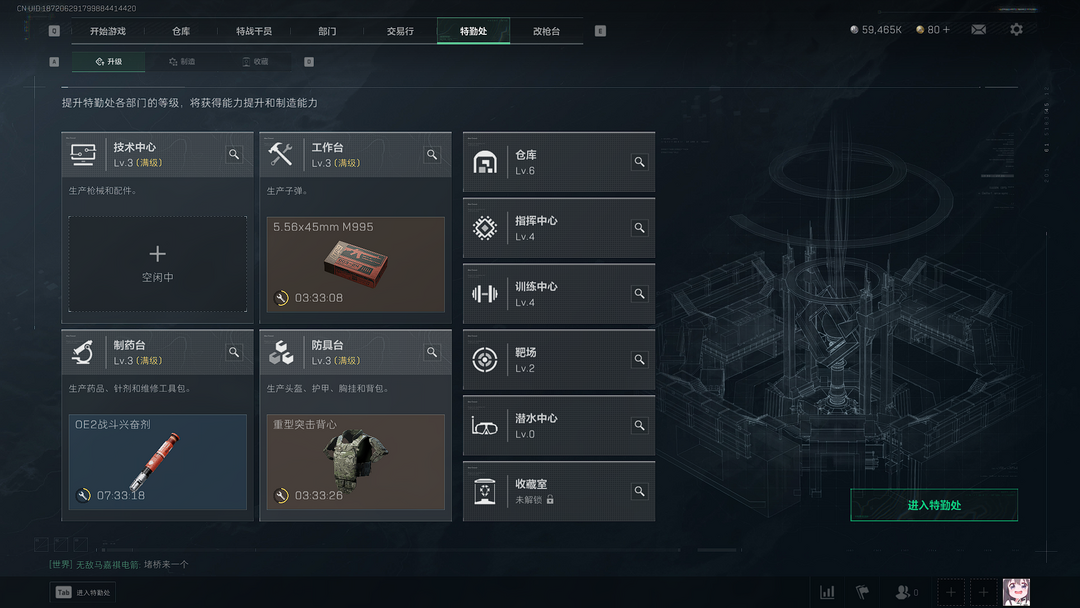Click magnifier on 技术中心 card
Image resolution: width=1080 pixels, height=608 pixels.
234,154
